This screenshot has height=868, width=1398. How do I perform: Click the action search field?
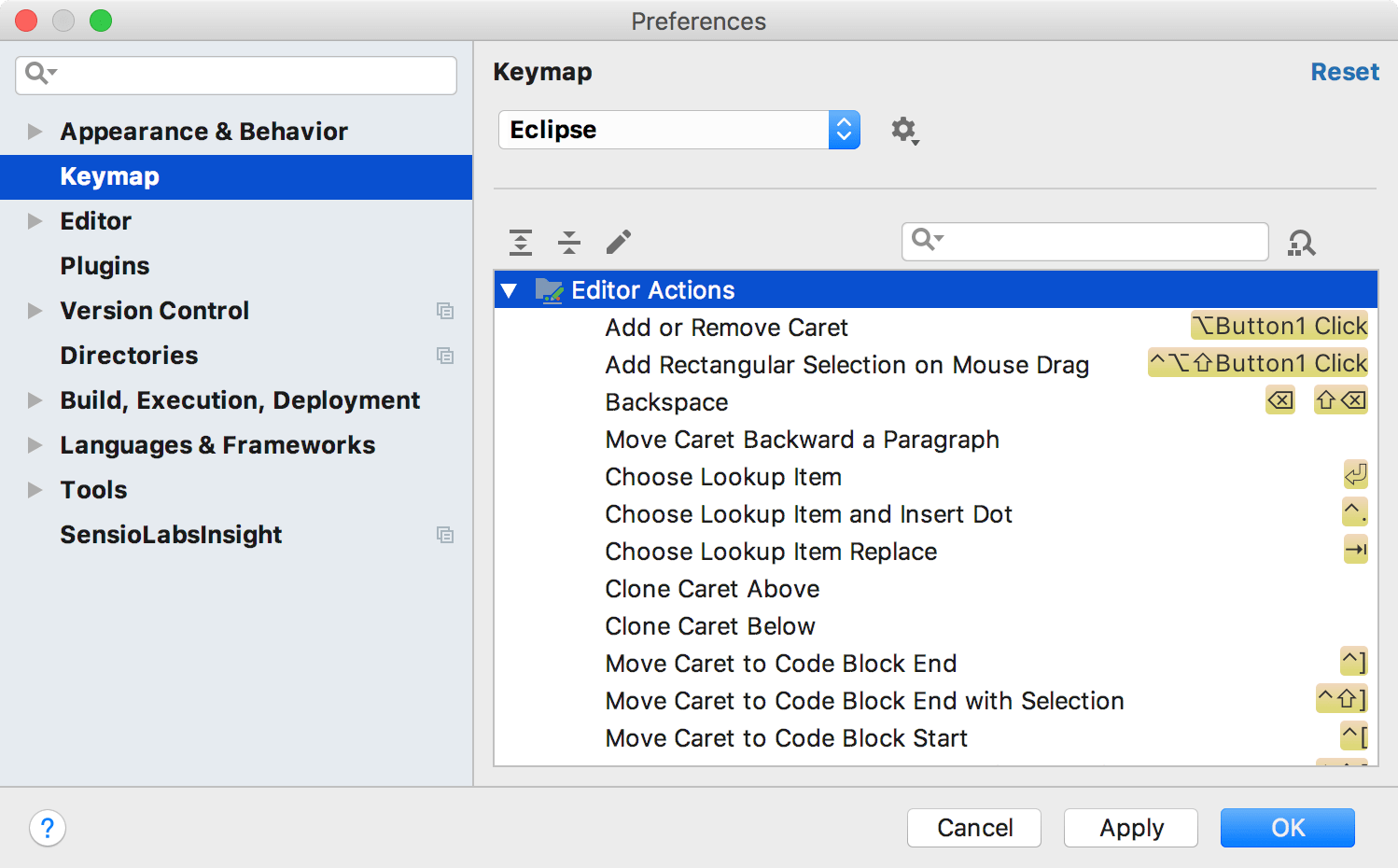1084,242
